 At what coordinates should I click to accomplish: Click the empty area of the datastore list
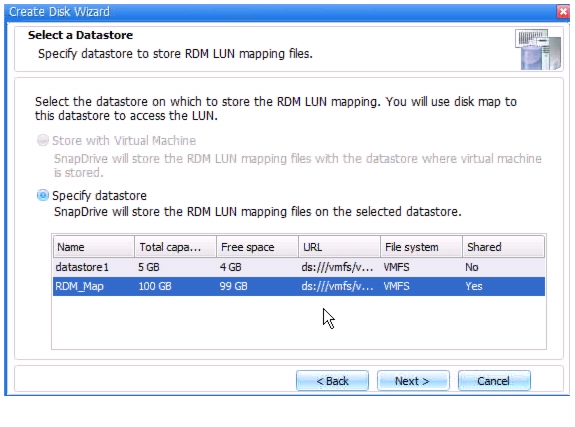tap(299, 322)
